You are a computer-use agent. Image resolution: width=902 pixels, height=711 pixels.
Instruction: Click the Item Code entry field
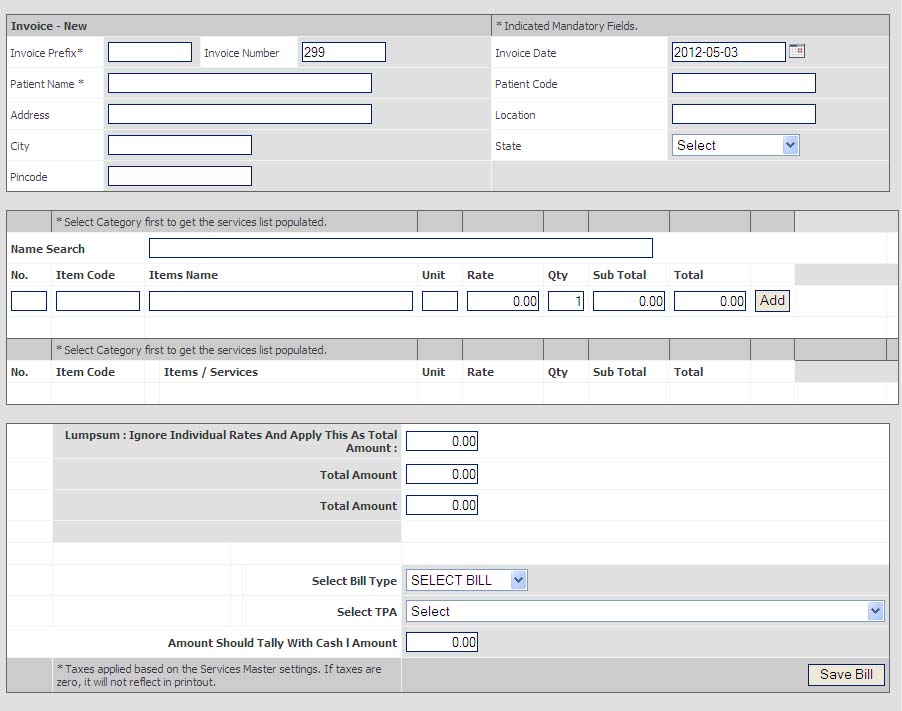coord(97,301)
